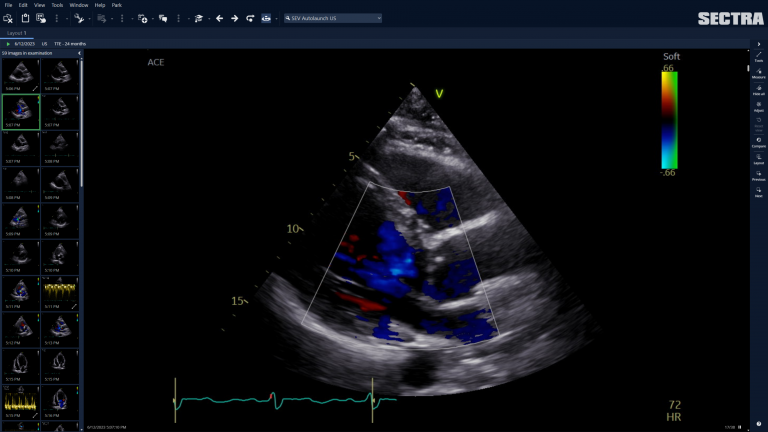Open the Tools menu
Image resolution: width=768 pixels, height=432 pixels.
[x=57, y=5]
